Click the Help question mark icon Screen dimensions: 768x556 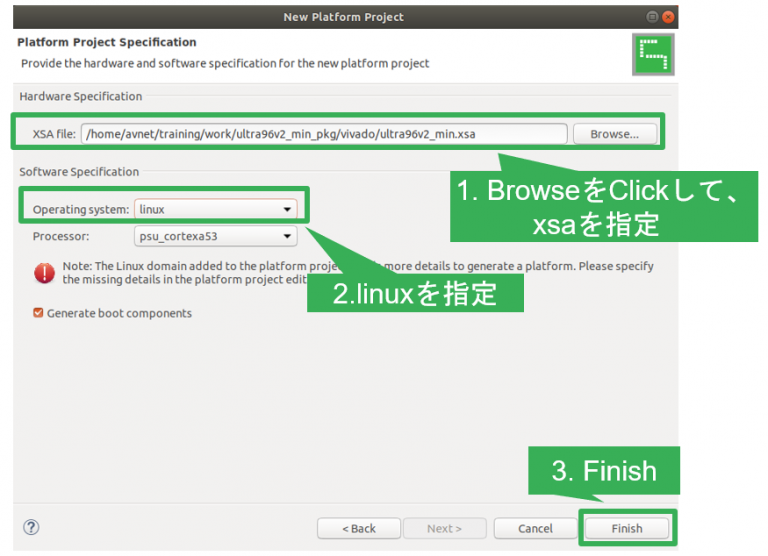tap(30, 527)
